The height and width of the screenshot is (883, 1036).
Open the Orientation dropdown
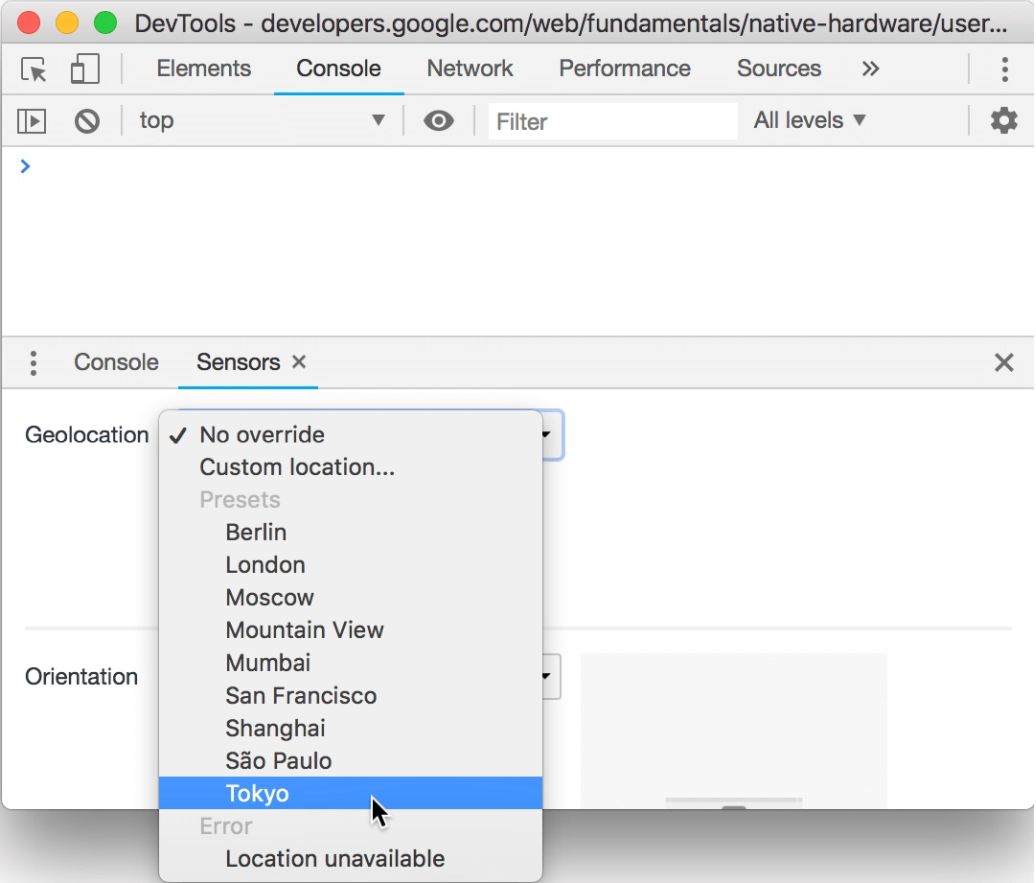pos(545,676)
